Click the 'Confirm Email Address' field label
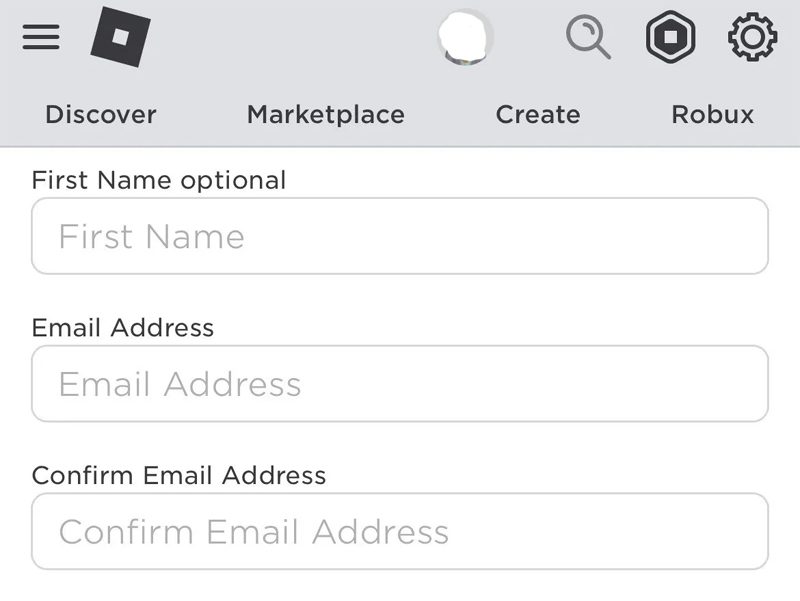 click(x=178, y=475)
